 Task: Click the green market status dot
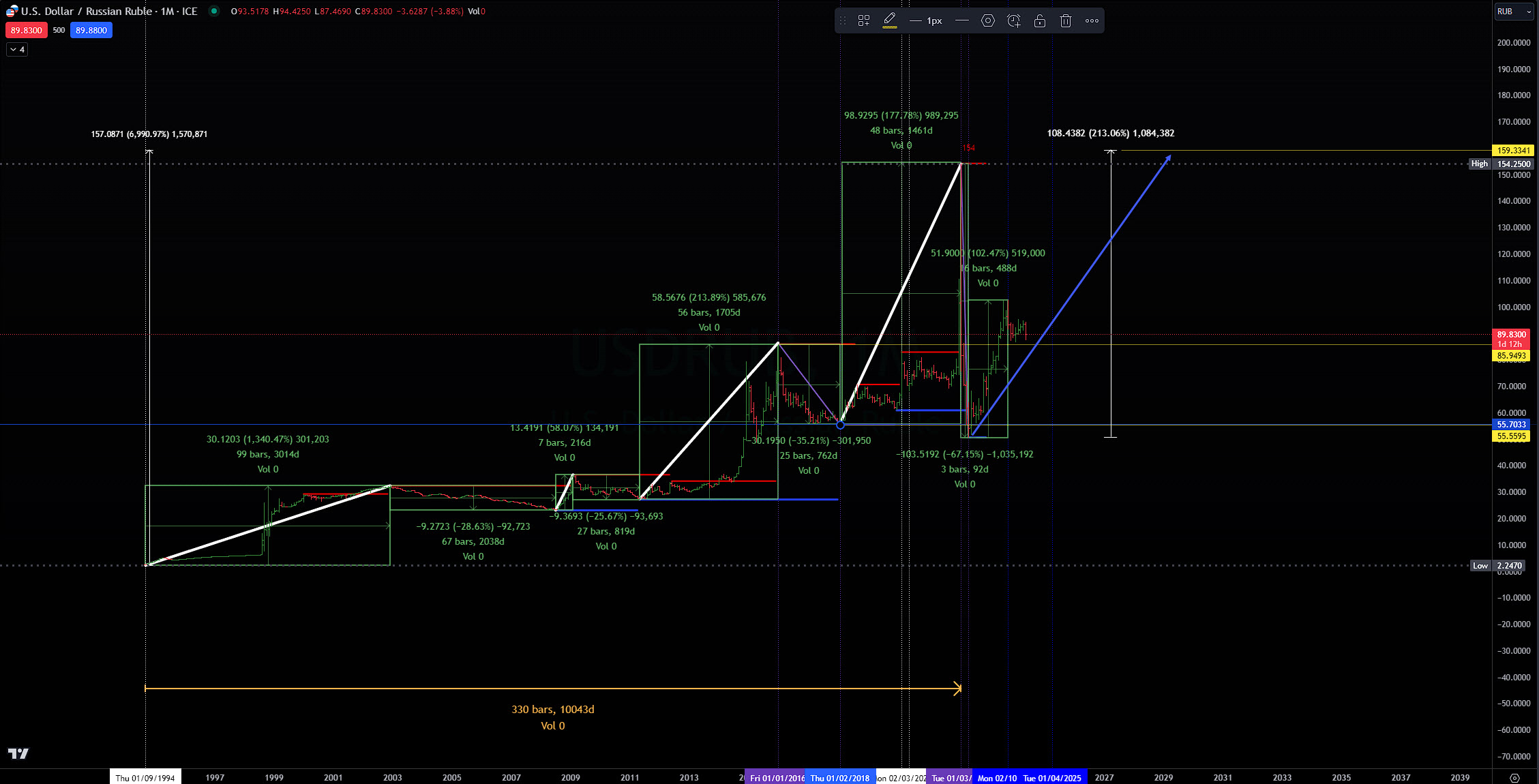coord(214,11)
